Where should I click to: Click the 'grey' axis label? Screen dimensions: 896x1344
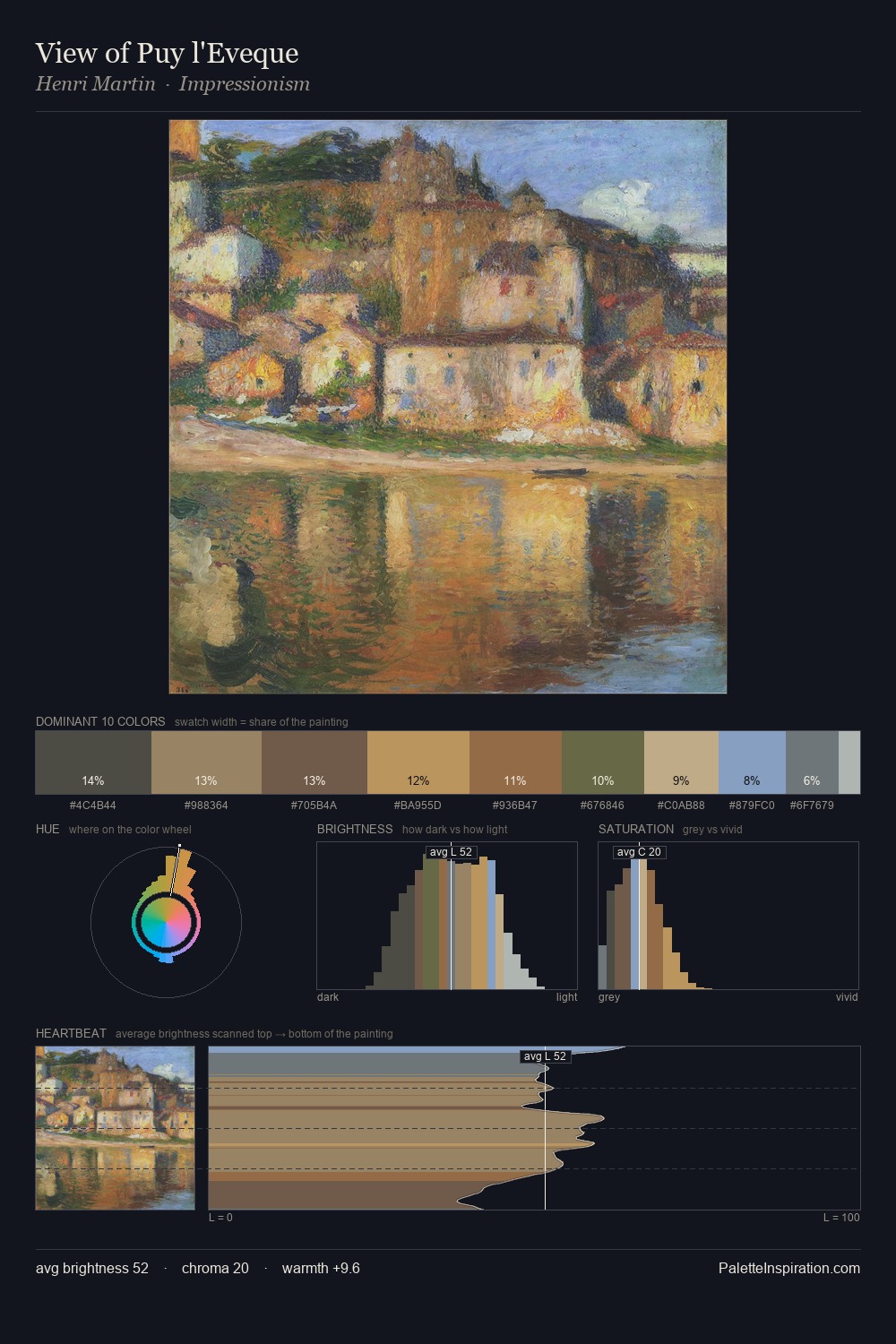coord(609,997)
